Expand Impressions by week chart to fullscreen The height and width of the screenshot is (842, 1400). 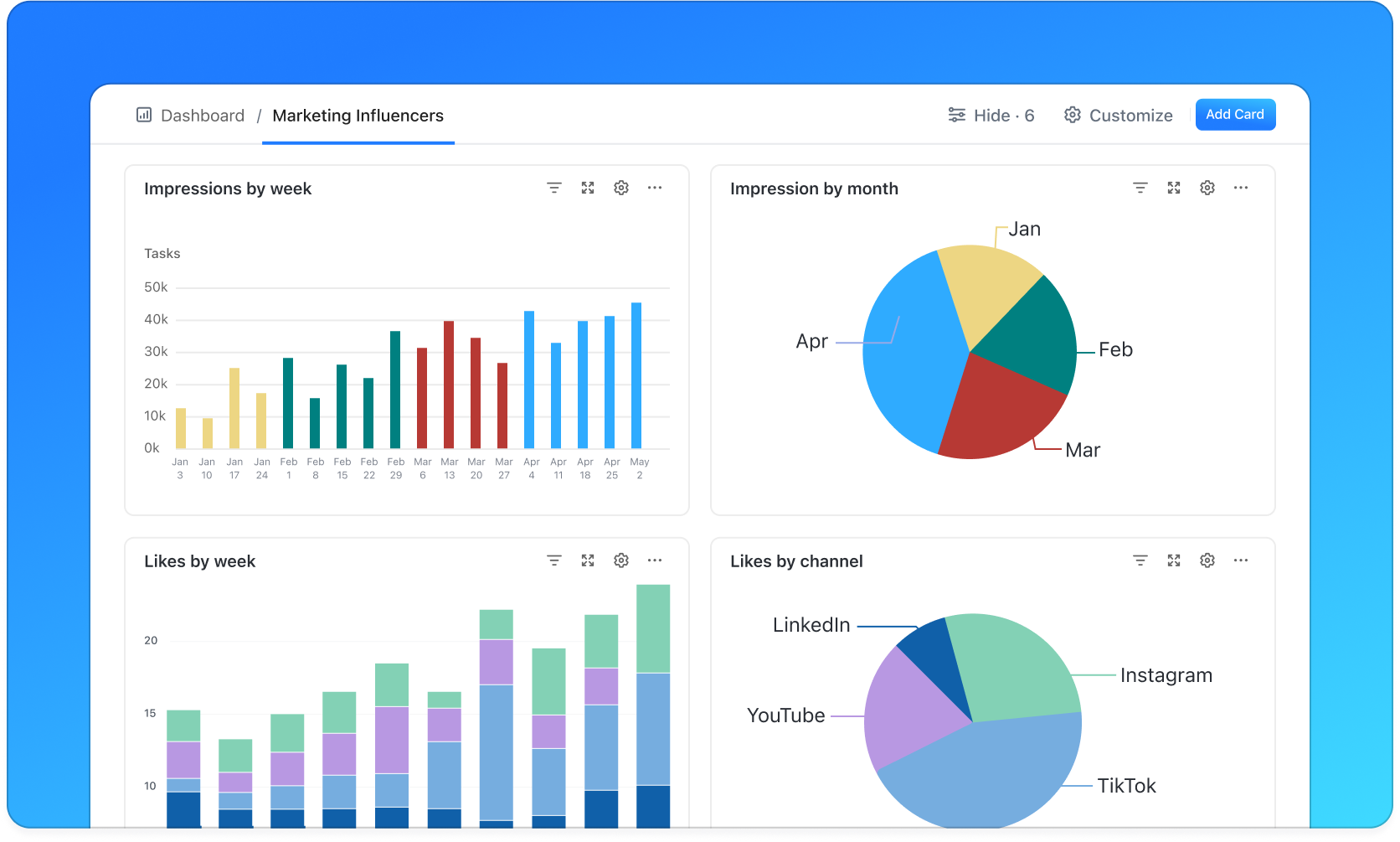[x=587, y=188]
